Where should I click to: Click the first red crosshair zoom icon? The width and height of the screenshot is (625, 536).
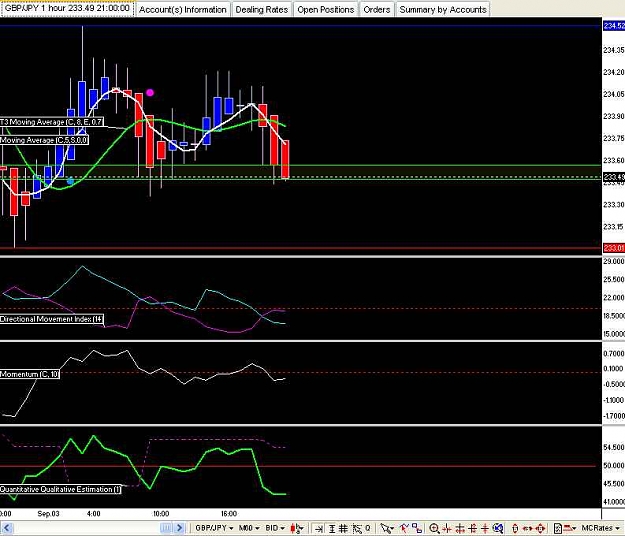447,528
